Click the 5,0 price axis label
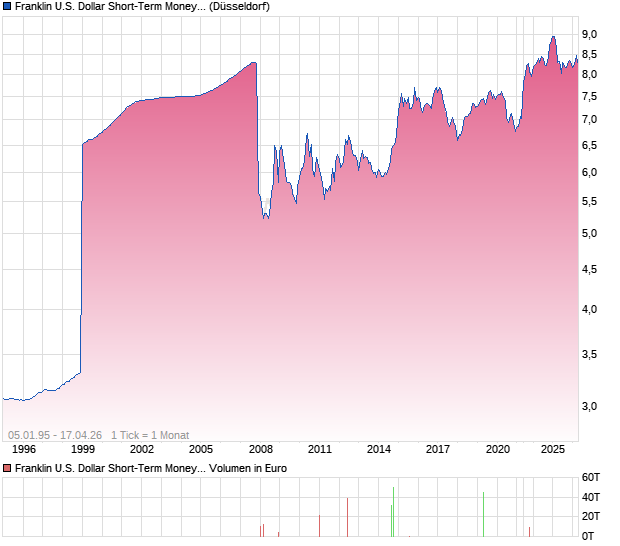This screenshot has height=546, width=620. pos(589,233)
